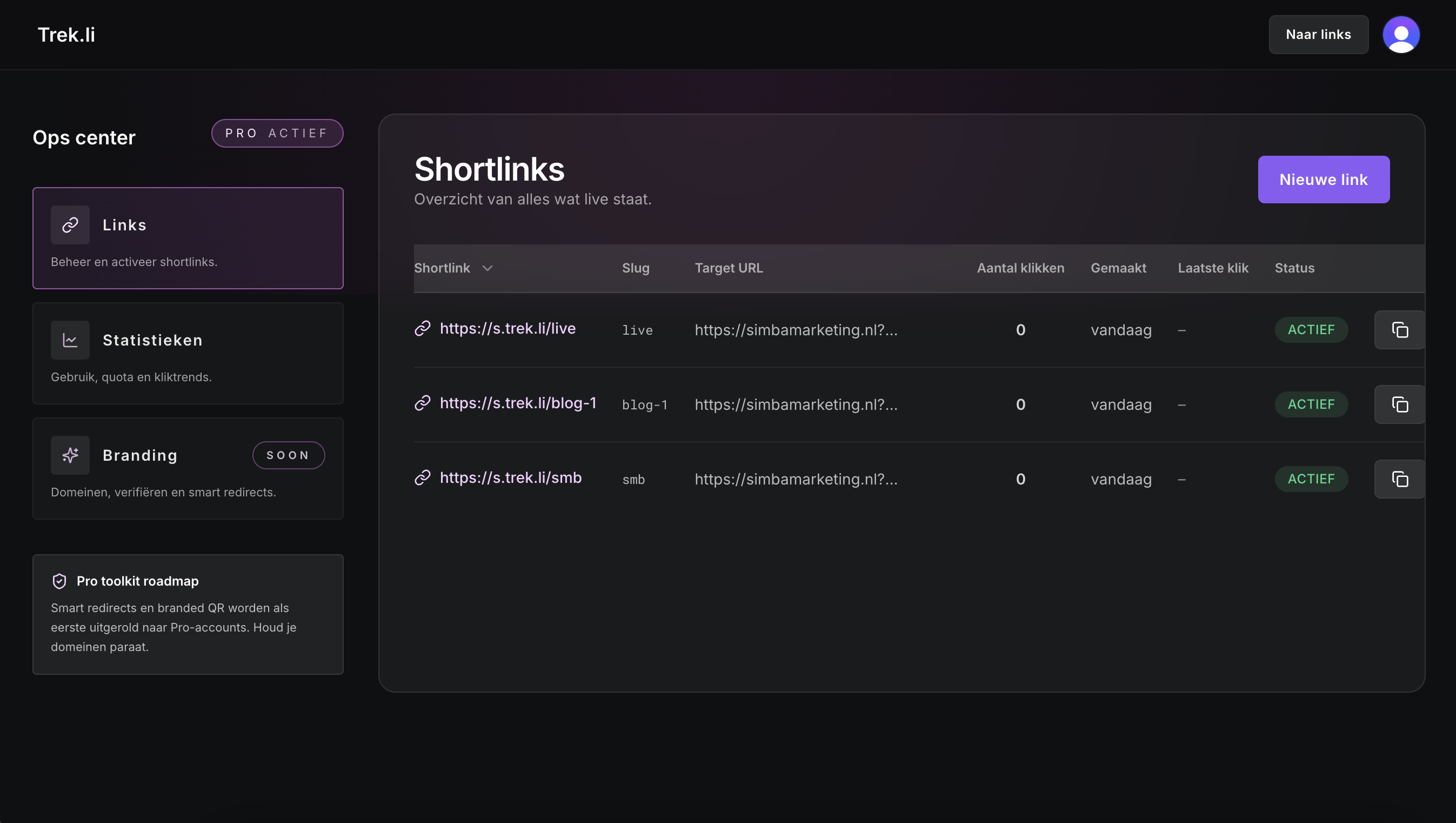Click the link icon beside s.trek.li/blog-1
This screenshot has height=823, width=1456.
coord(423,403)
